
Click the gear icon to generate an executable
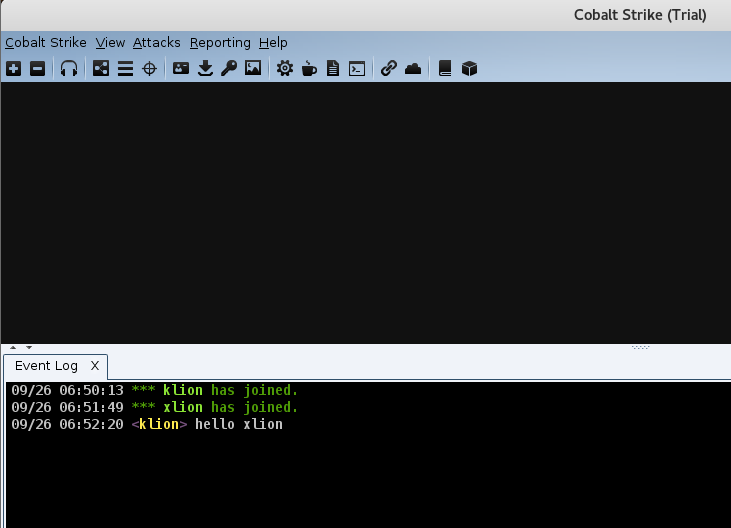[x=284, y=69]
